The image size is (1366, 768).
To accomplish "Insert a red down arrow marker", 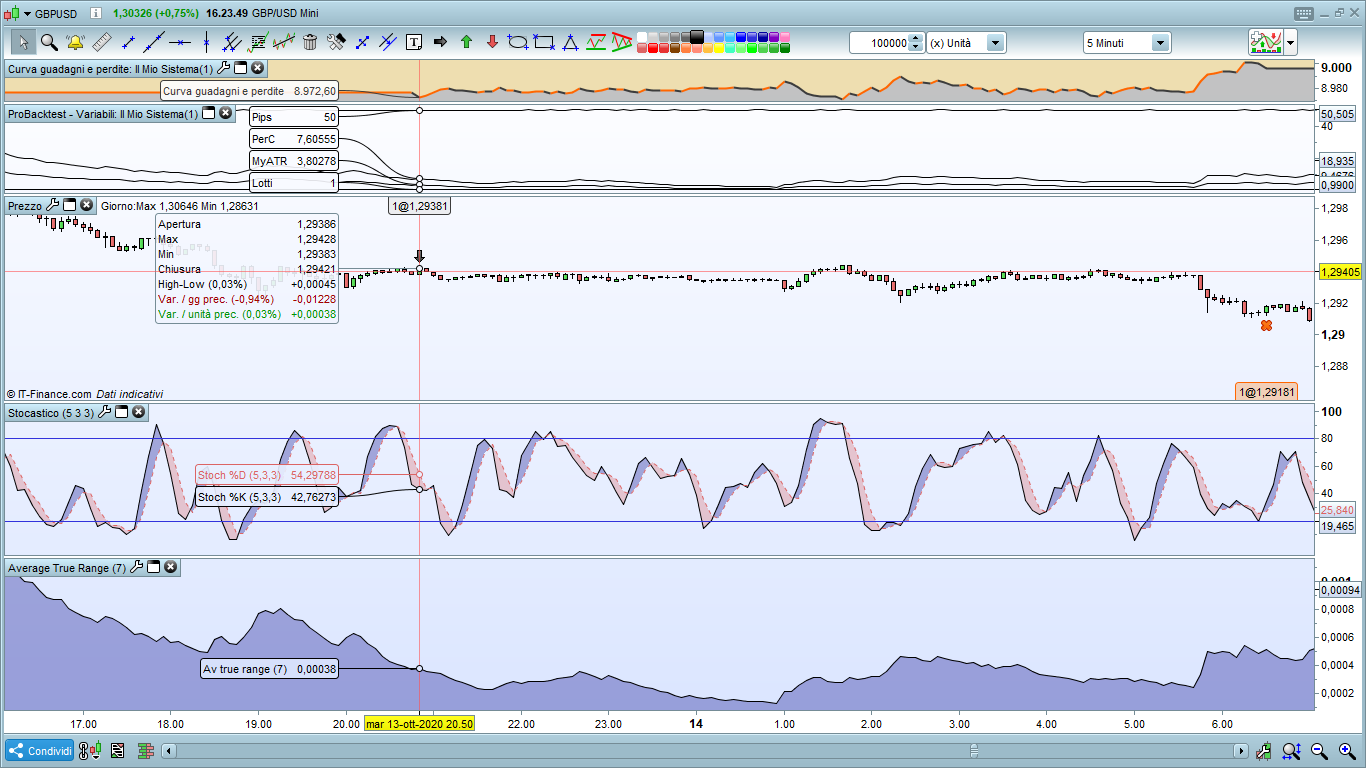I will coord(492,42).
